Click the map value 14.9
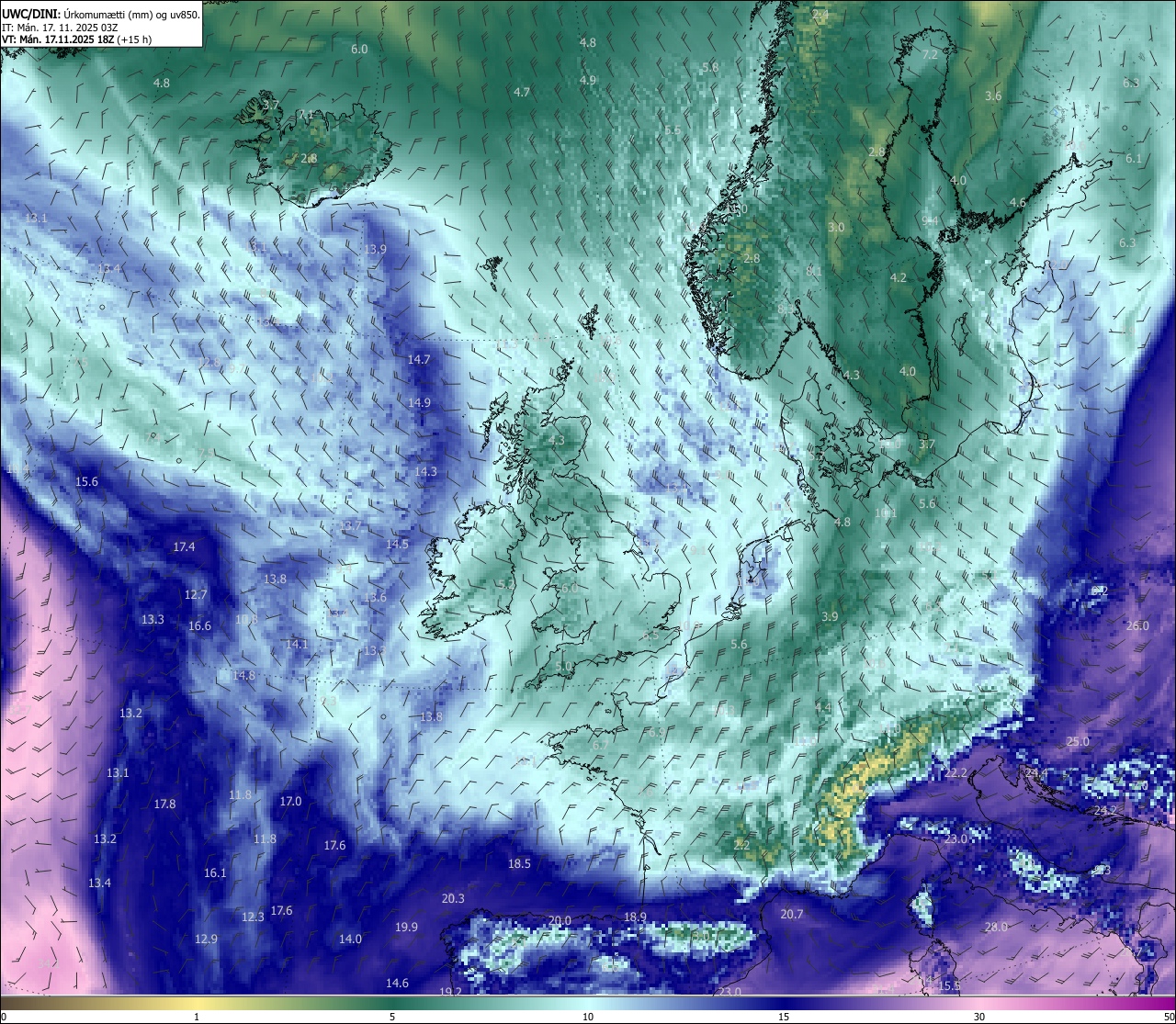Screen dimensions: 1176x1024 pyautogui.click(x=419, y=402)
